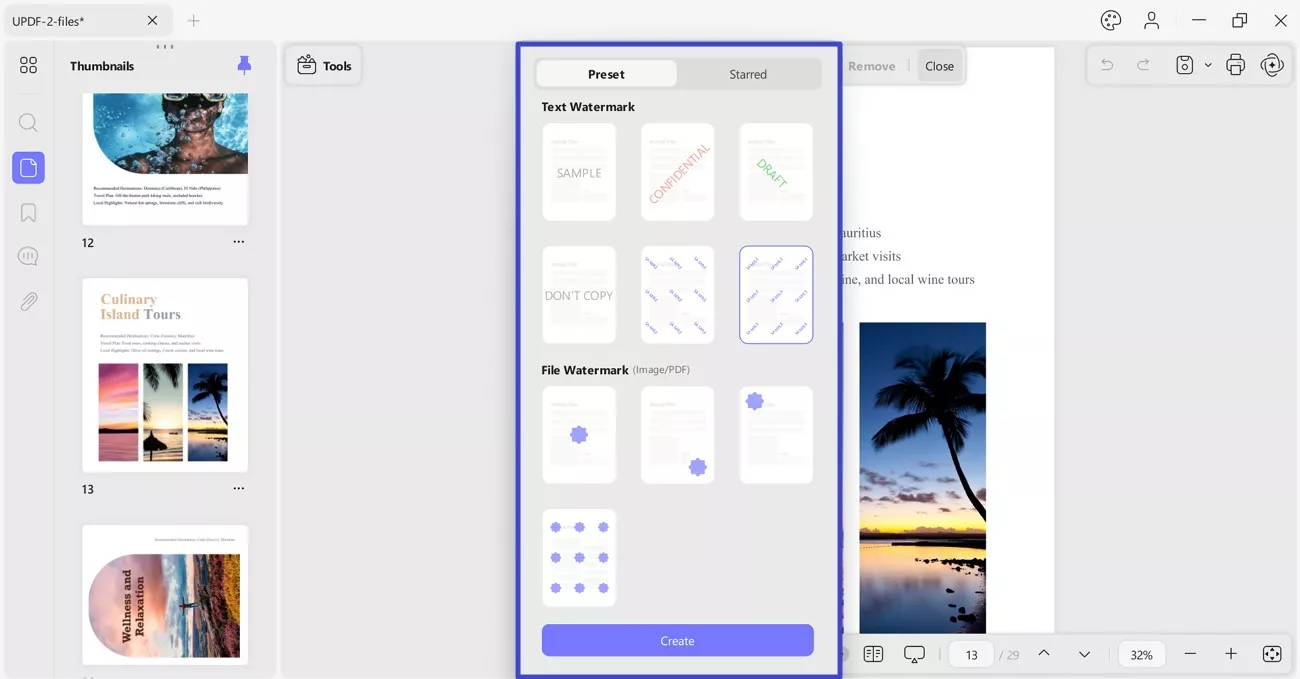
Task: Click the page number input field
Action: coord(971,655)
